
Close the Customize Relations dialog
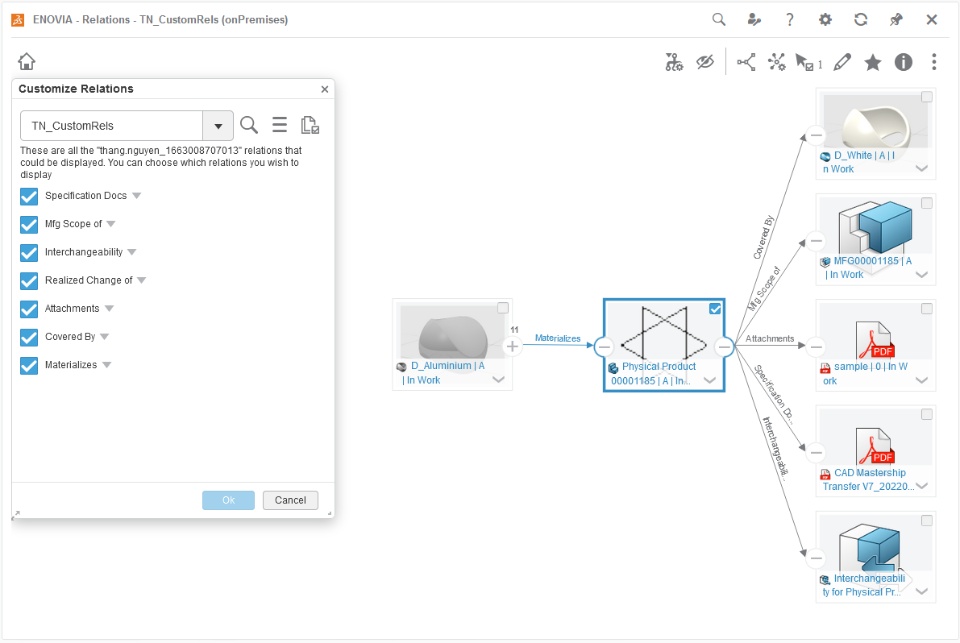tap(324, 89)
